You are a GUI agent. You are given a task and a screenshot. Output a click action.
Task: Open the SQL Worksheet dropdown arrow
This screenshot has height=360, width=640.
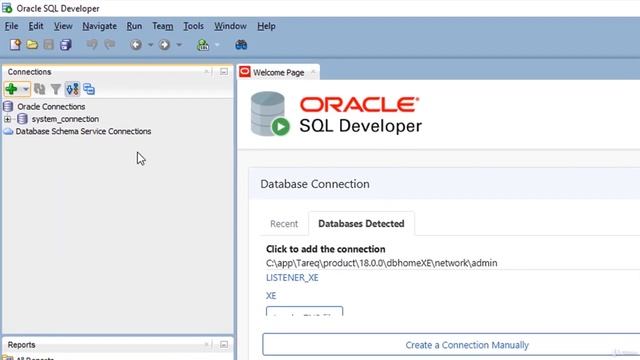coord(217,45)
